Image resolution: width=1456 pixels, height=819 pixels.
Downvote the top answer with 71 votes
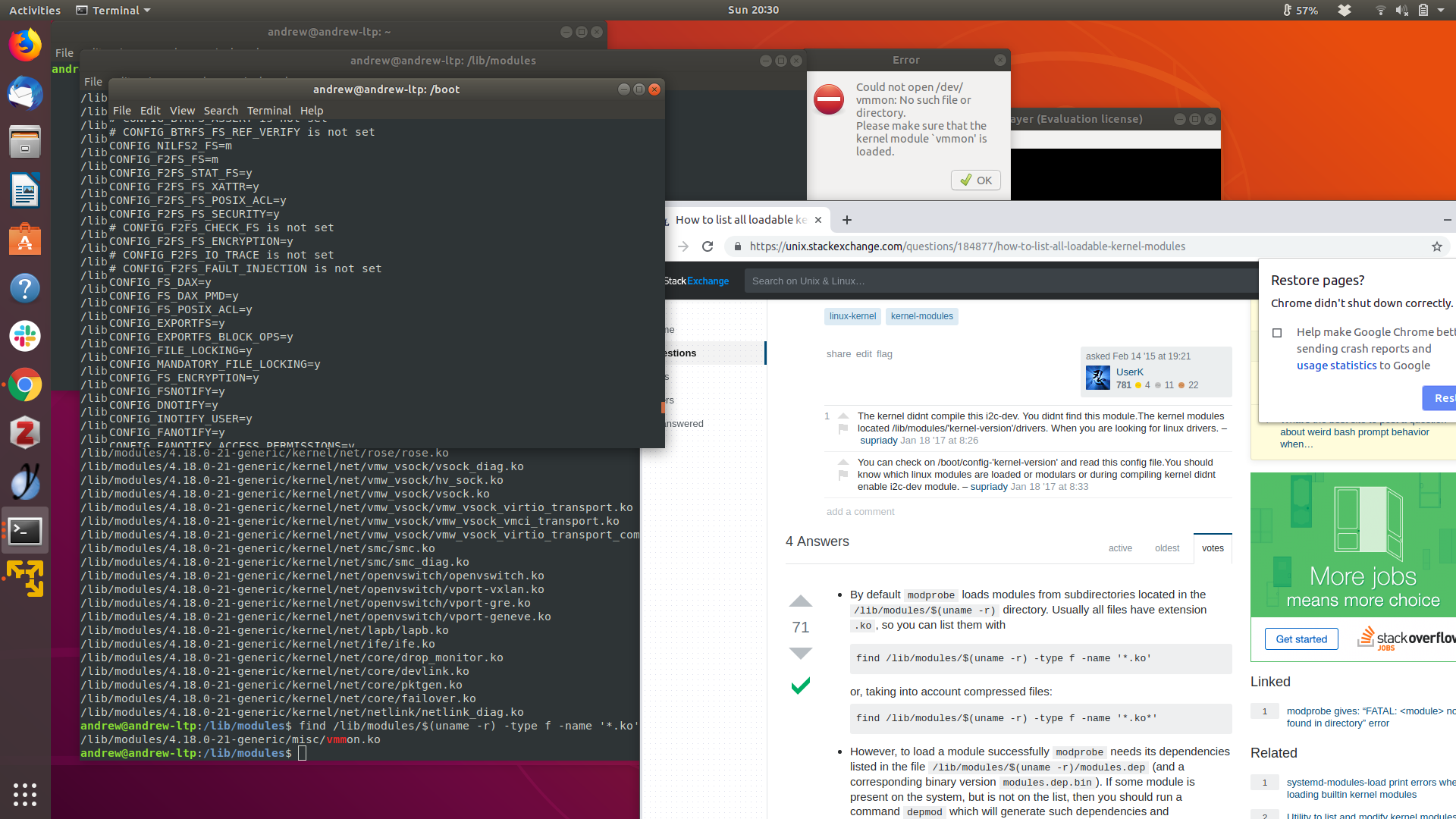tap(800, 653)
